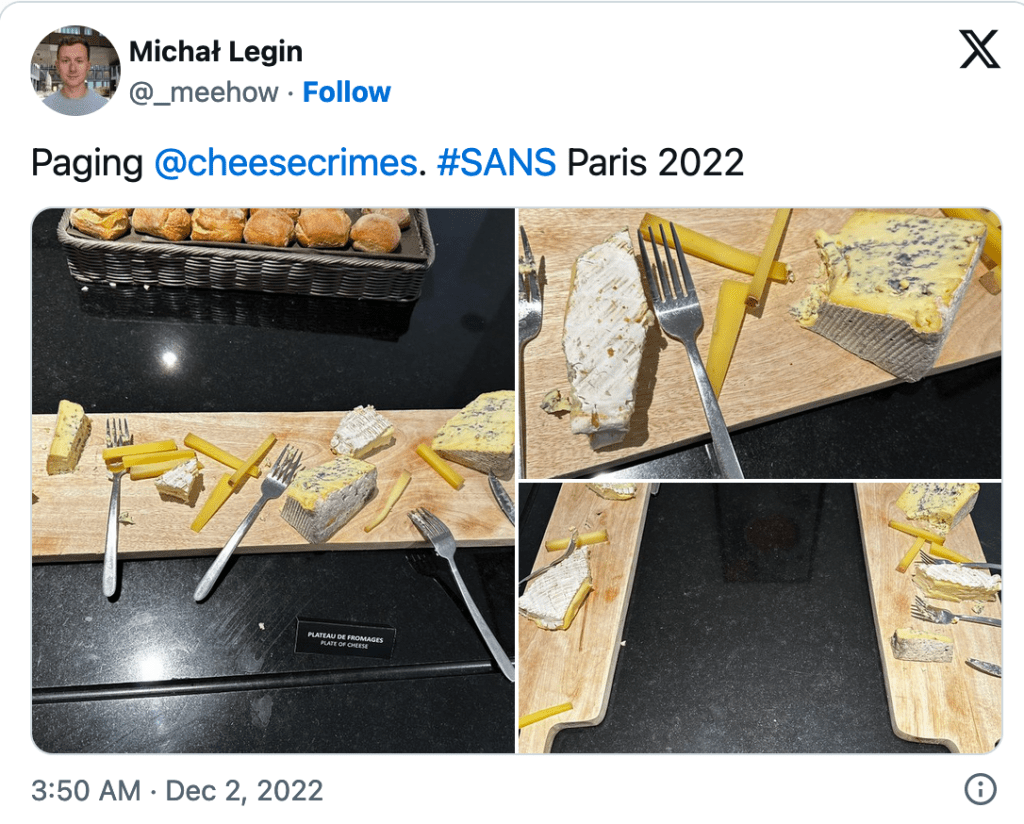Open the close-up photo with fork and blue cheese
The image size is (1024, 824).
tap(760, 343)
